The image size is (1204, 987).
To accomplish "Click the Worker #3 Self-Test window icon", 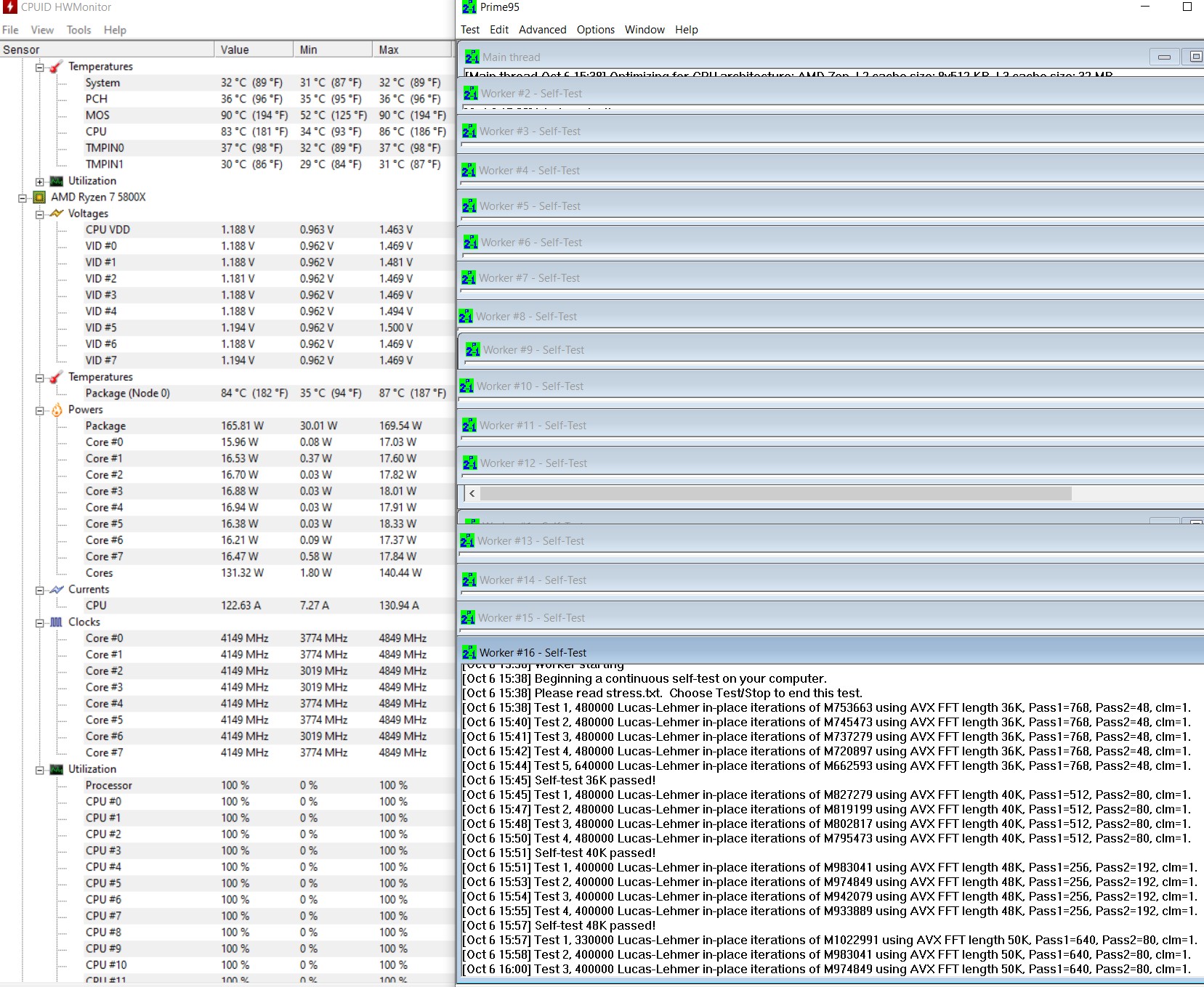I will coord(469,131).
